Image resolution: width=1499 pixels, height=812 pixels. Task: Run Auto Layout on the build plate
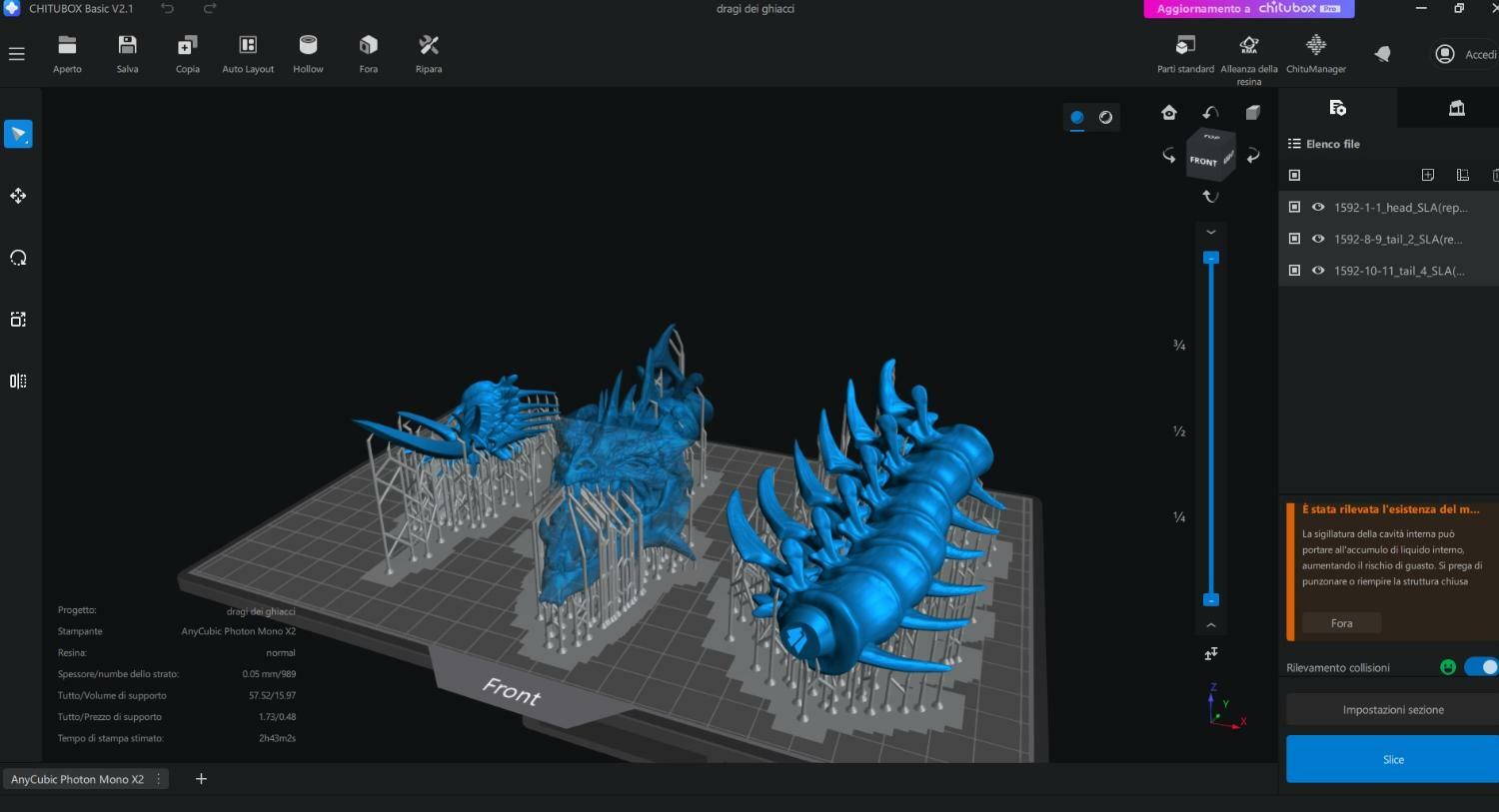248,54
